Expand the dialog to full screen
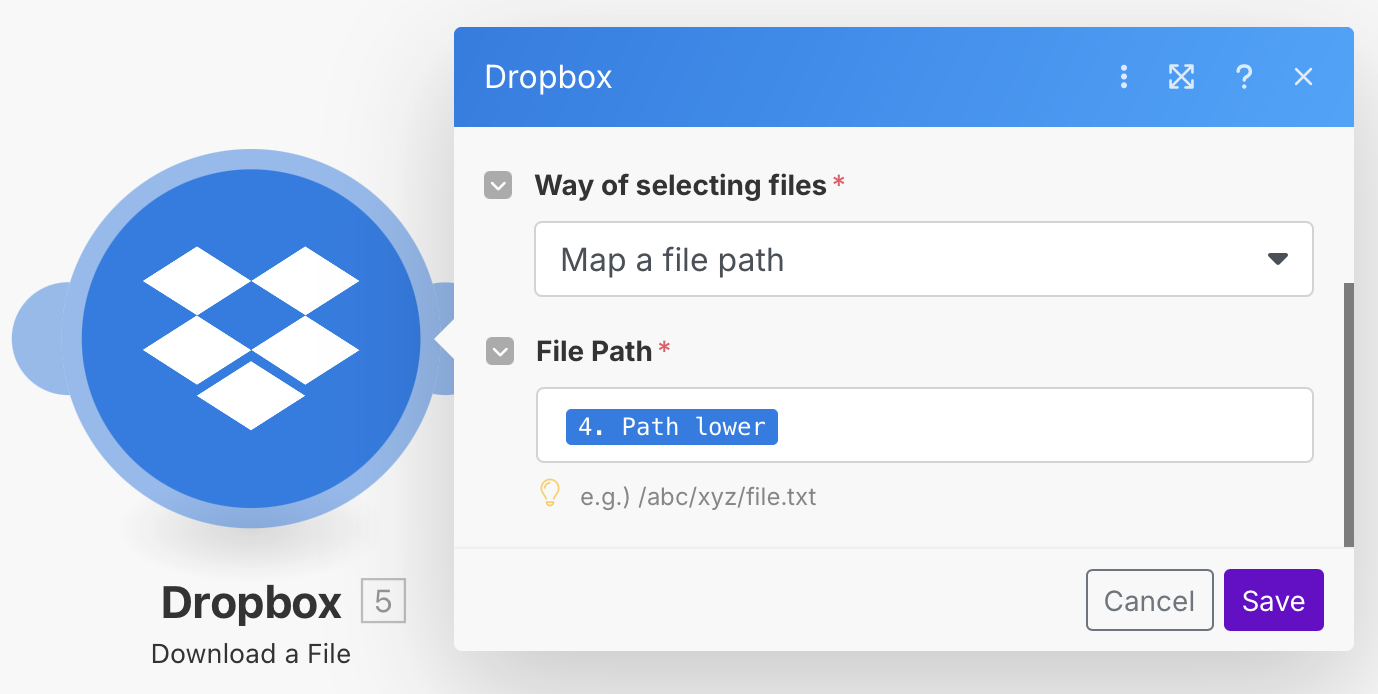Screen dimensions: 1378x694 click(x=1182, y=77)
